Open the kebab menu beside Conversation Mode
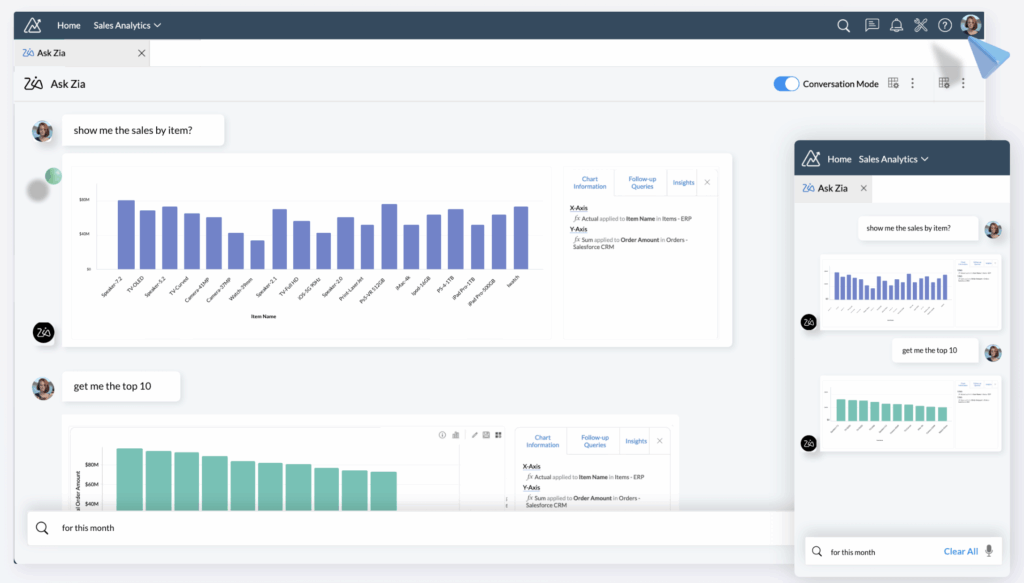The height and width of the screenshot is (583, 1024). [x=912, y=84]
